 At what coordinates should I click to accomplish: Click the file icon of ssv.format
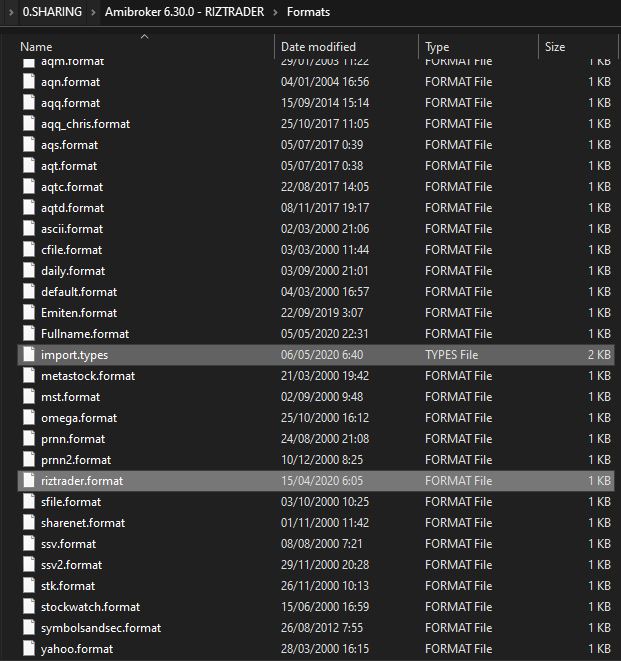(x=29, y=544)
